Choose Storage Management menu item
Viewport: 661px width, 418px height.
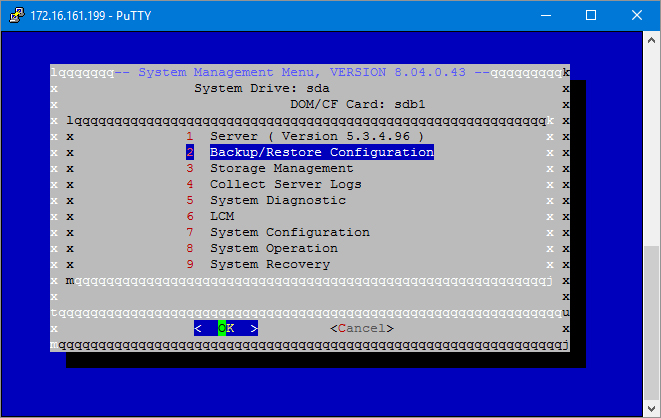click(281, 168)
